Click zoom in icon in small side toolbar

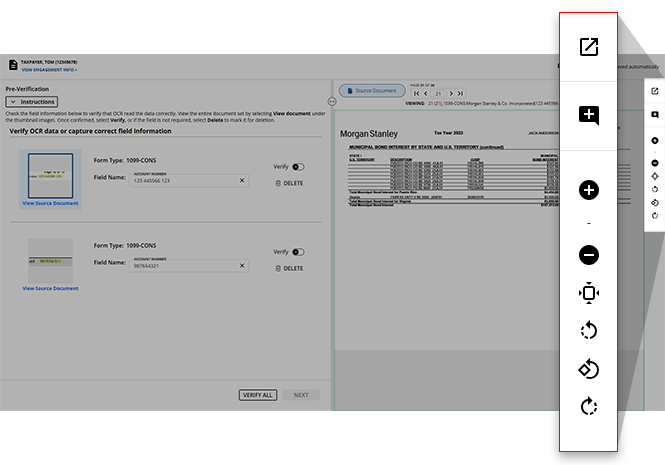click(655, 140)
